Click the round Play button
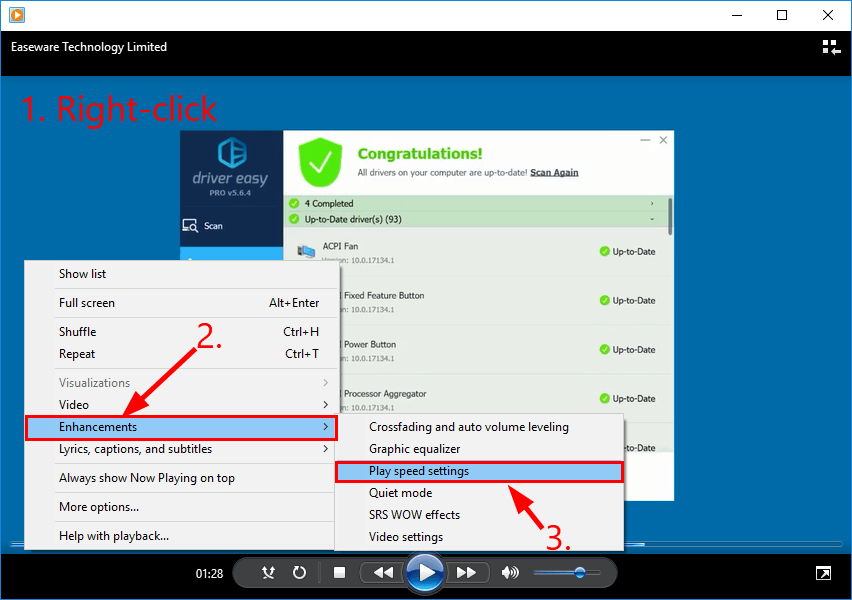The width and height of the screenshot is (852, 600). coord(425,572)
